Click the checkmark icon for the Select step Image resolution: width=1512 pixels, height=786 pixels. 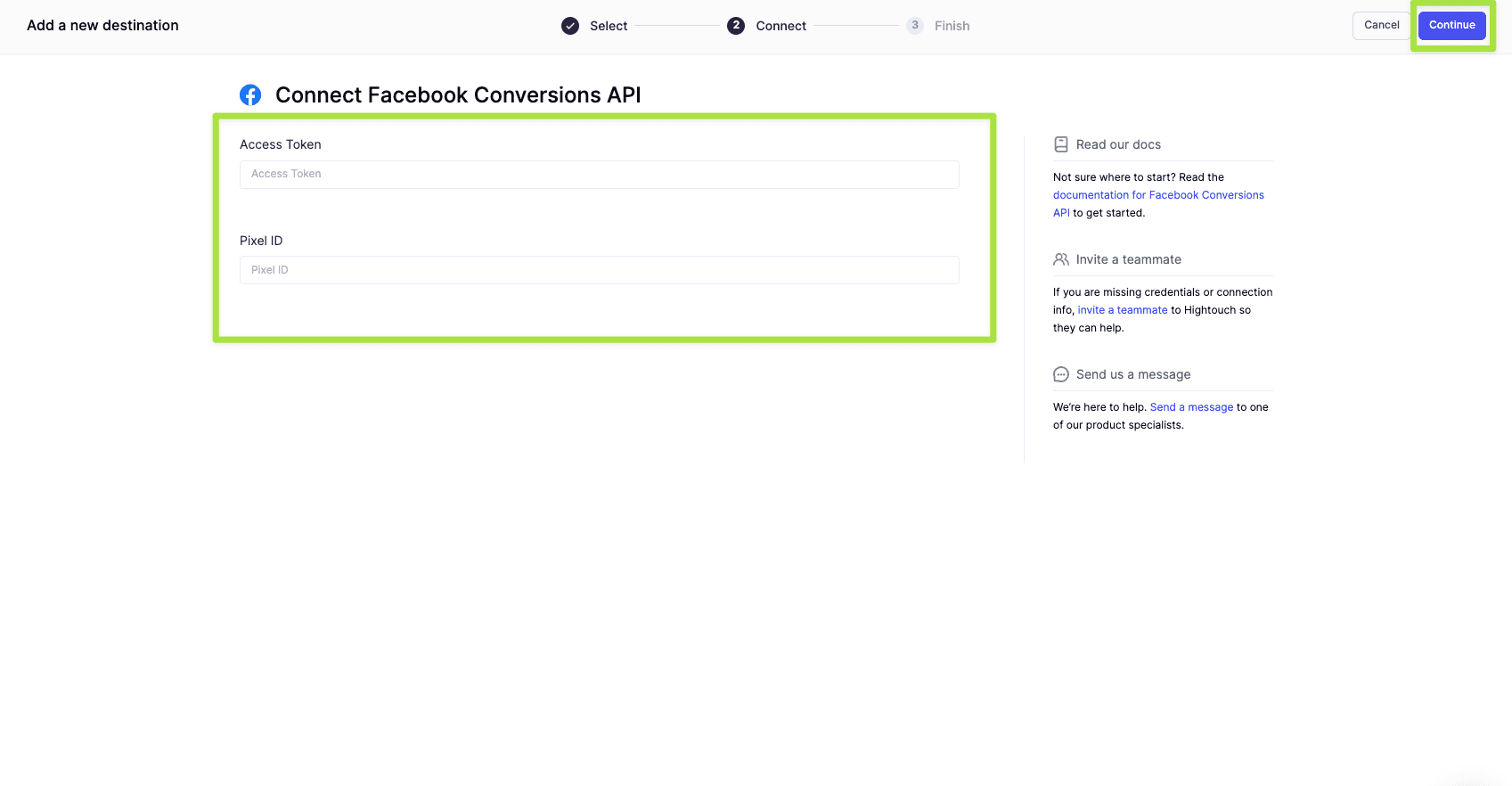click(x=570, y=26)
